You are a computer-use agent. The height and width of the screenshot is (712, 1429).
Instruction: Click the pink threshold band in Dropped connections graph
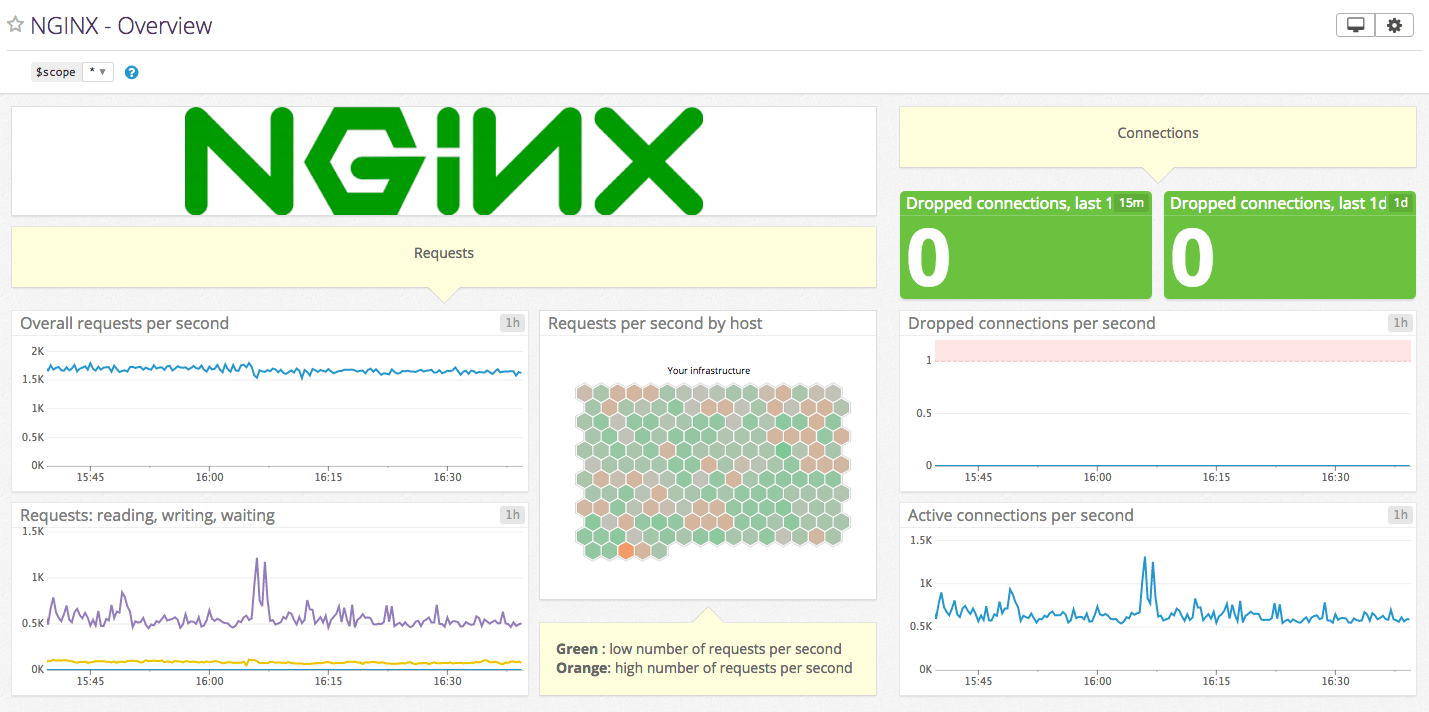point(1173,350)
